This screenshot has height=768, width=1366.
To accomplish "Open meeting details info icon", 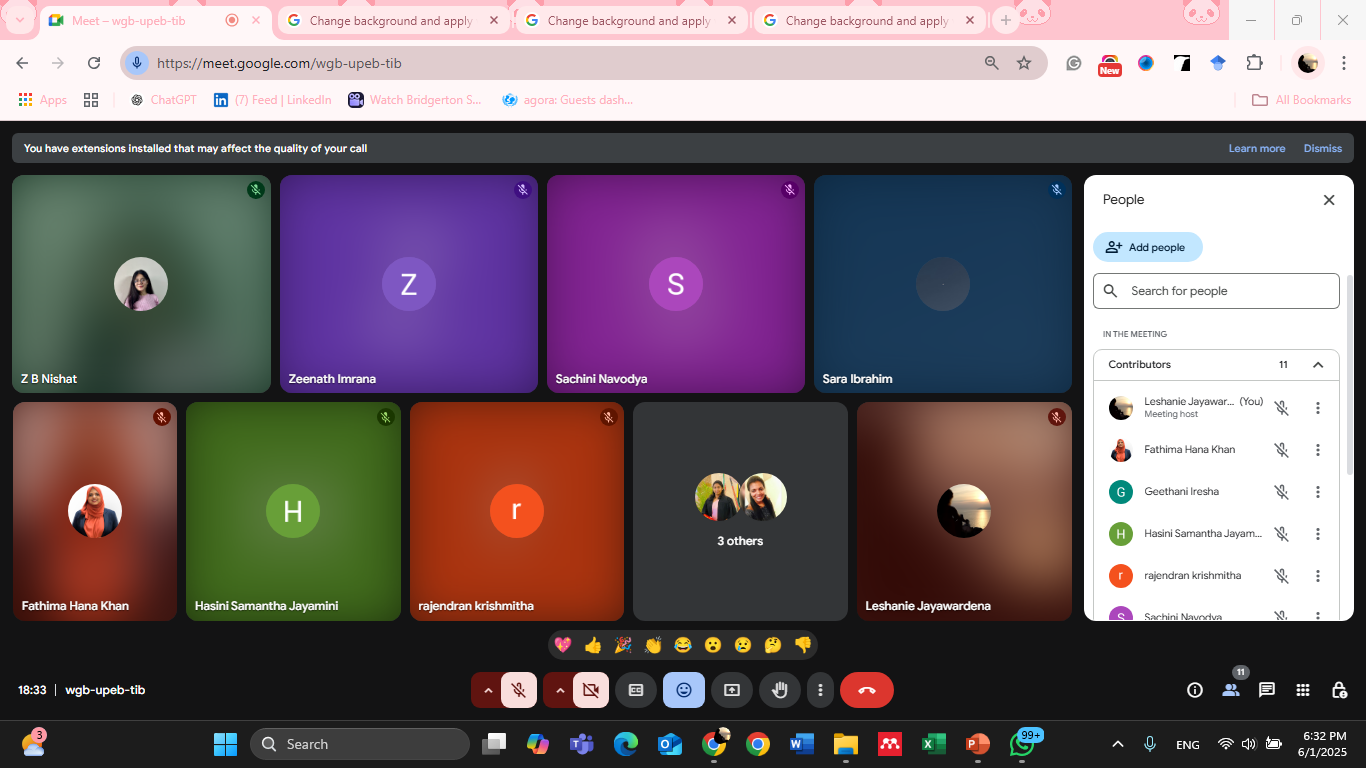I will [x=1194, y=690].
